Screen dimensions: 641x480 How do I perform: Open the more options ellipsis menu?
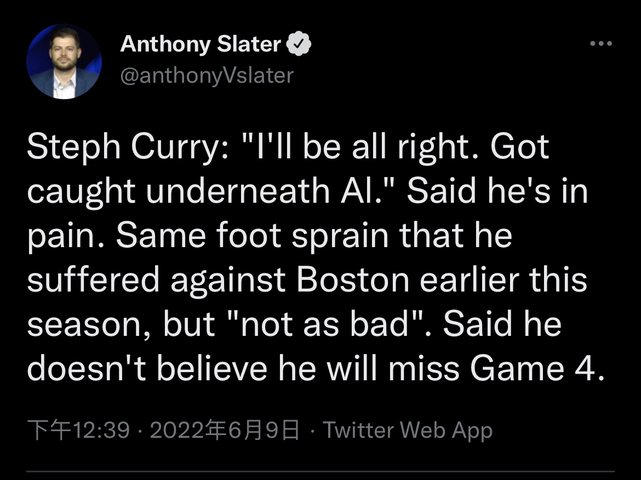600,44
